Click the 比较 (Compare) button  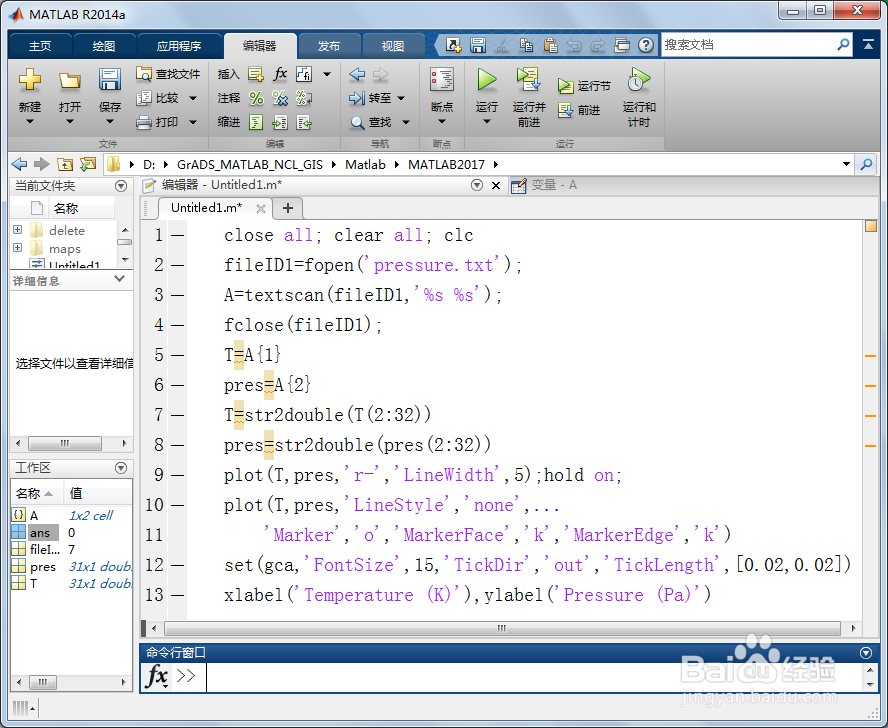[x=159, y=98]
